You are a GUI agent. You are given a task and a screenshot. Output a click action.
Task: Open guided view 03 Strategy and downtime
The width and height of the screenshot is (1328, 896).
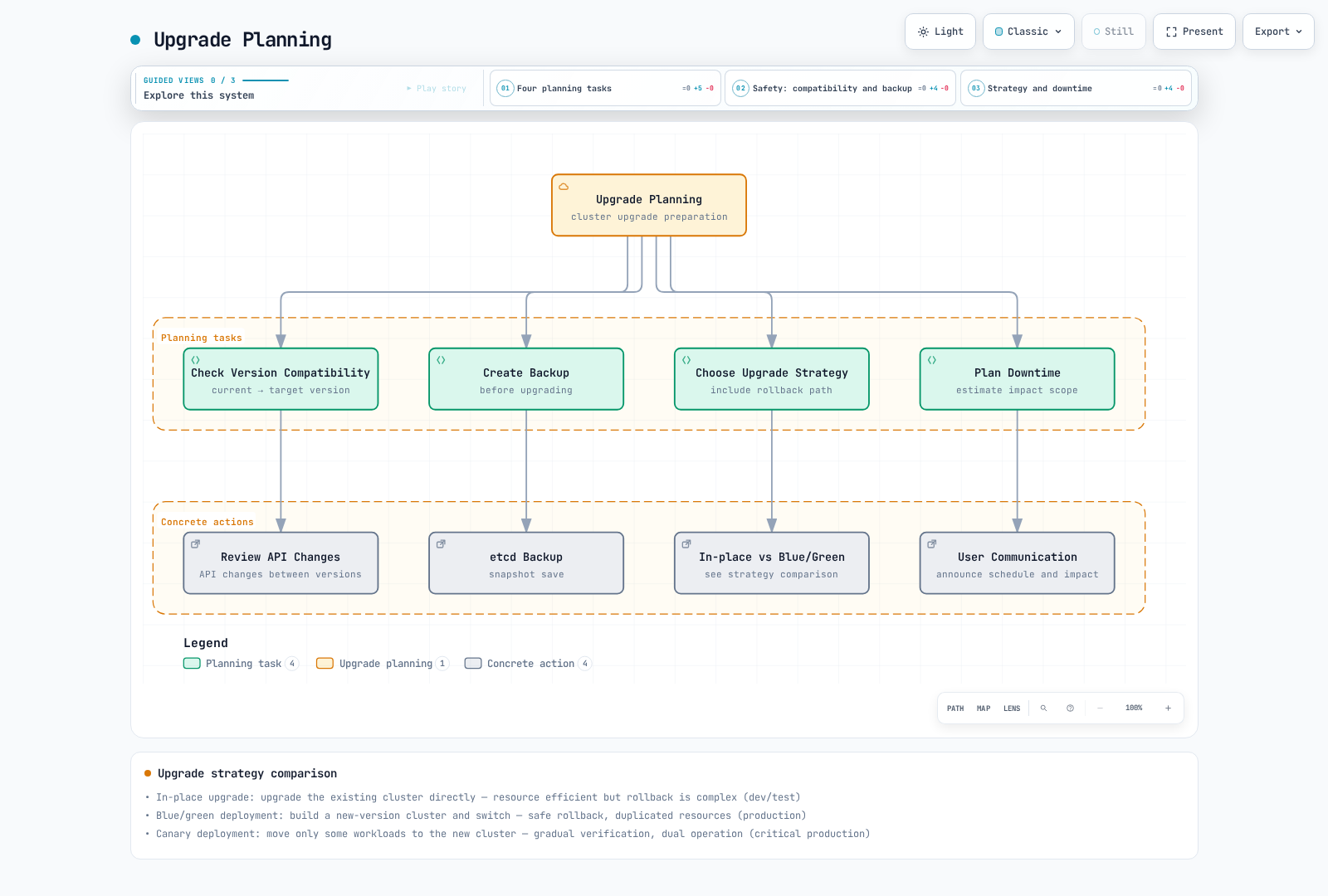tap(1076, 88)
